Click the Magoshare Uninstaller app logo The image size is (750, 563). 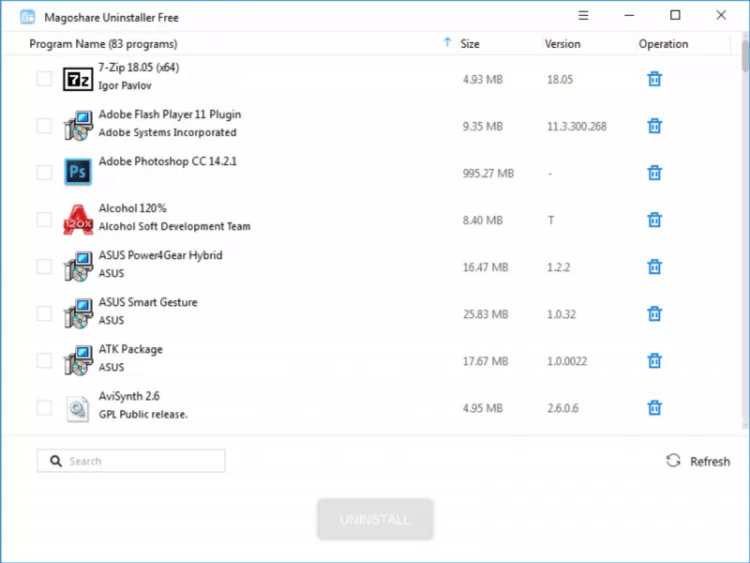point(27,17)
